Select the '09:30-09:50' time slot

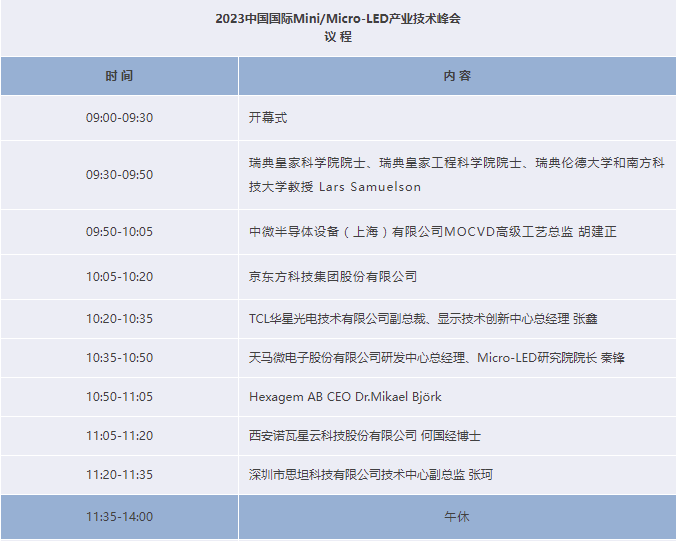coord(119,175)
